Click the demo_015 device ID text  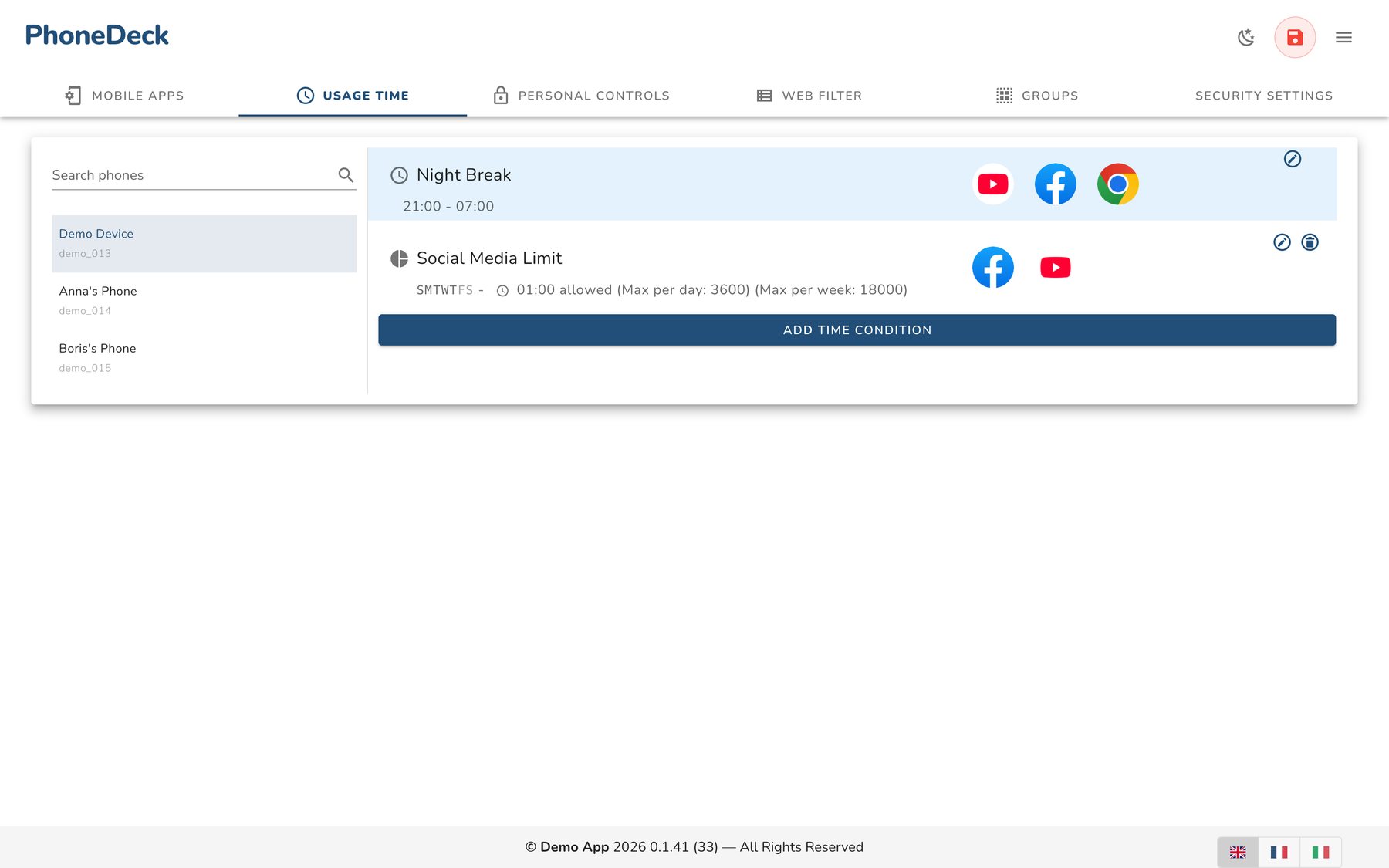85,368
